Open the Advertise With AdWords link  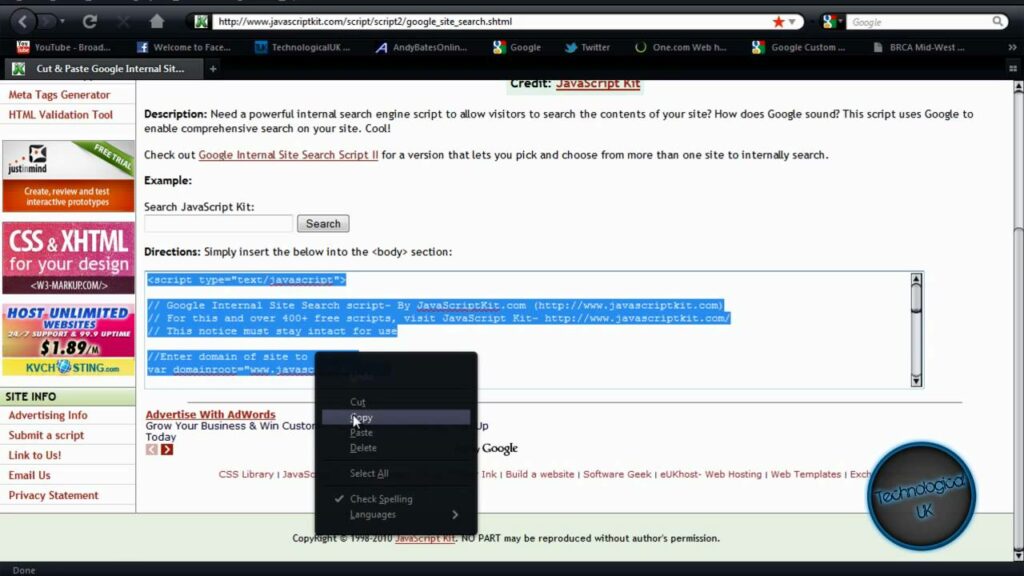click(x=210, y=415)
